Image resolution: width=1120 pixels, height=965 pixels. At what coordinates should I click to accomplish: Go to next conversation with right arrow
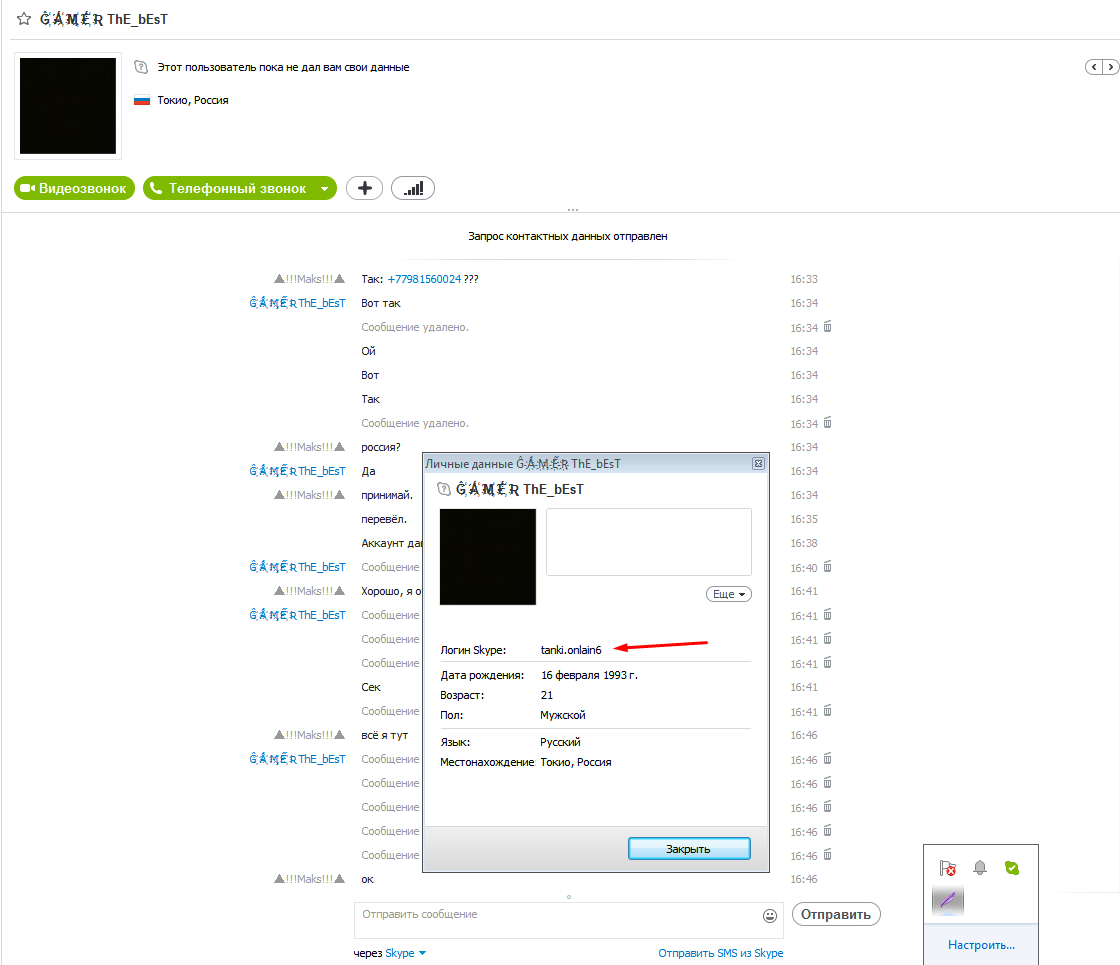tap(1111, 67)
